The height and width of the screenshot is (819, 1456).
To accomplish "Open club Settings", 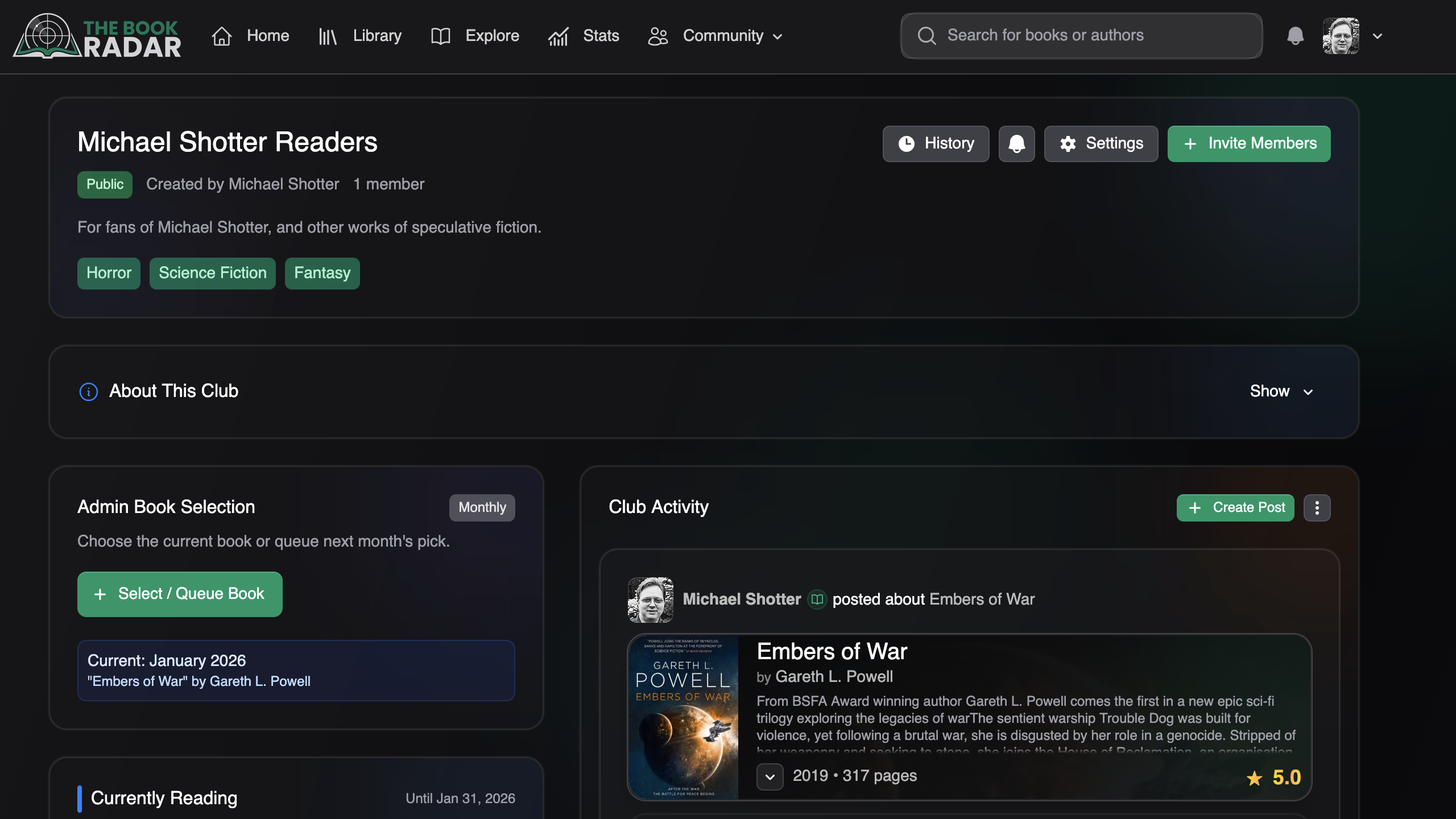I will click(1101, 144).
